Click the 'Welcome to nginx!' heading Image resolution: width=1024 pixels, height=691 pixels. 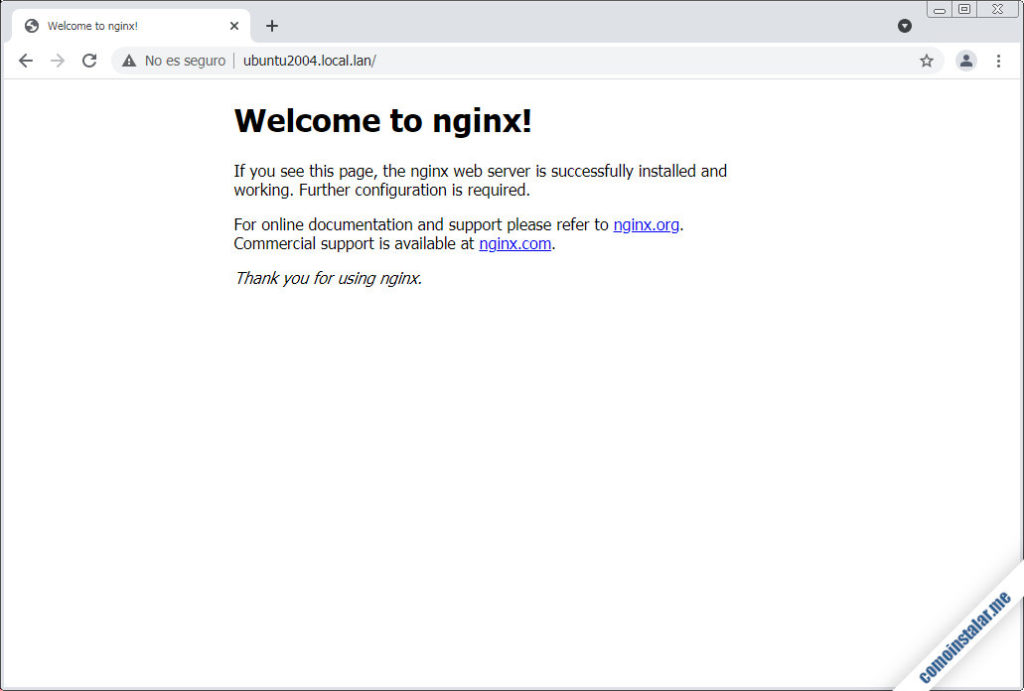382,120
